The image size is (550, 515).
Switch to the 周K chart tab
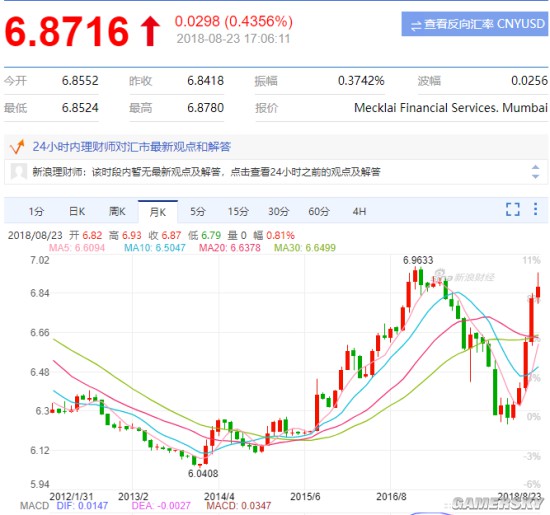(117, 212)
